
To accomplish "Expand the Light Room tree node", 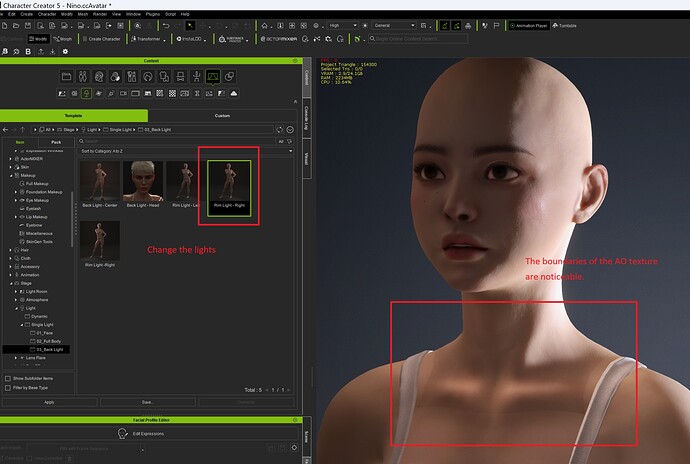I will pyautogui.click(x=16, y=291).
